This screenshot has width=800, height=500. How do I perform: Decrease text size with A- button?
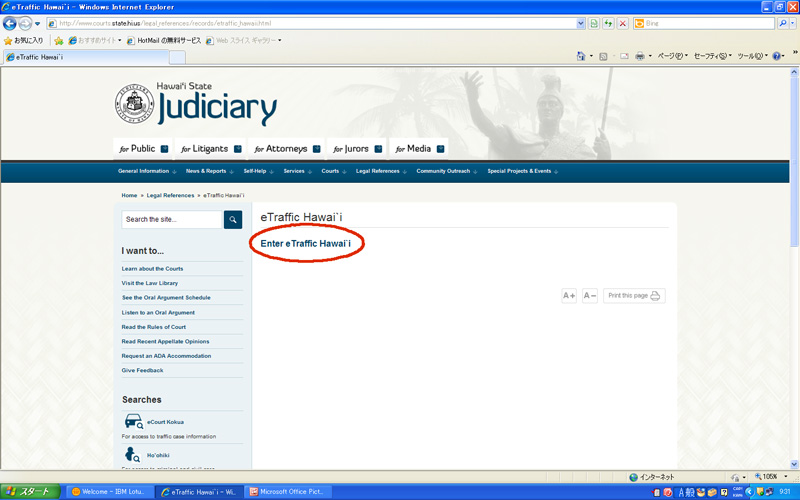(590, 295)
